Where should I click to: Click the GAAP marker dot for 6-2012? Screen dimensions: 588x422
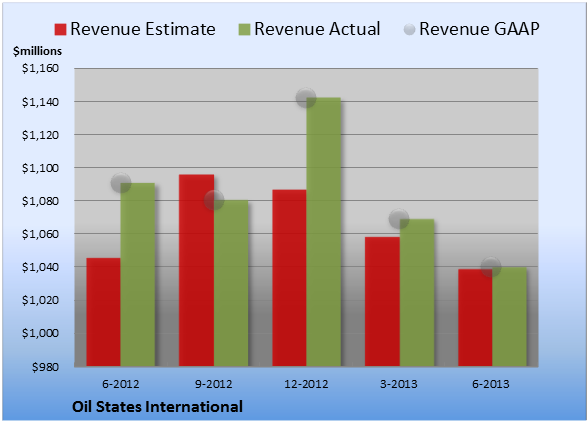tap(121, 183)
